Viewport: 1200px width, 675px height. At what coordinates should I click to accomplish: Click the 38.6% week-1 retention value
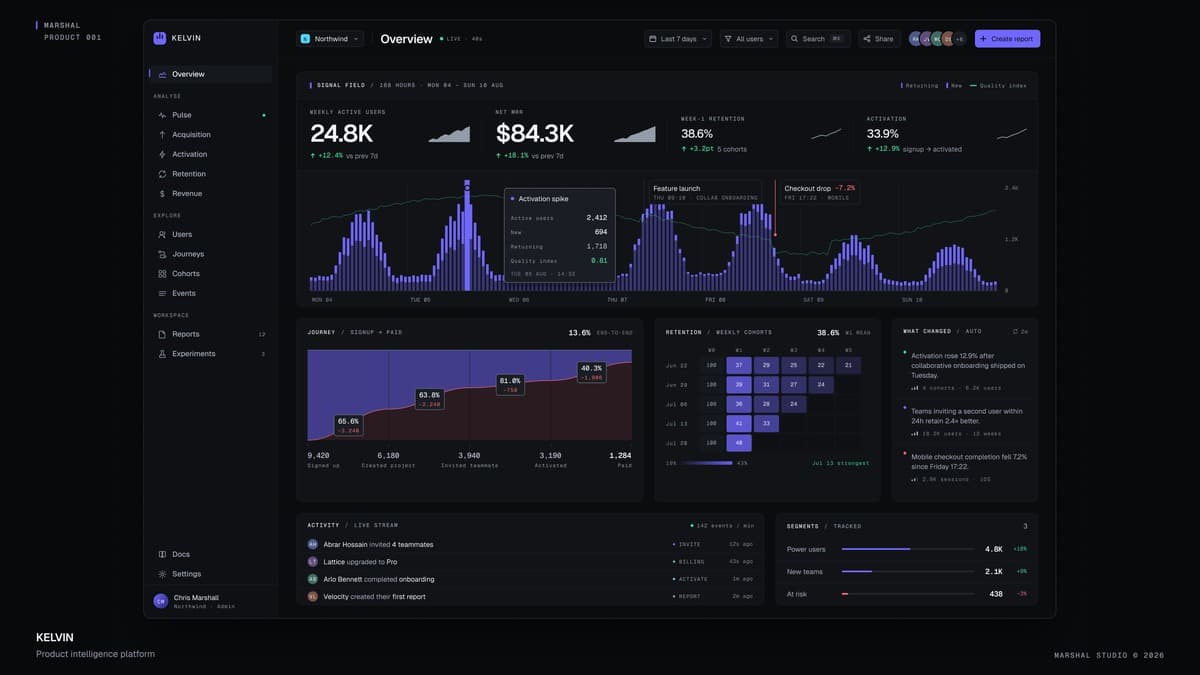[x=697, y=133]
